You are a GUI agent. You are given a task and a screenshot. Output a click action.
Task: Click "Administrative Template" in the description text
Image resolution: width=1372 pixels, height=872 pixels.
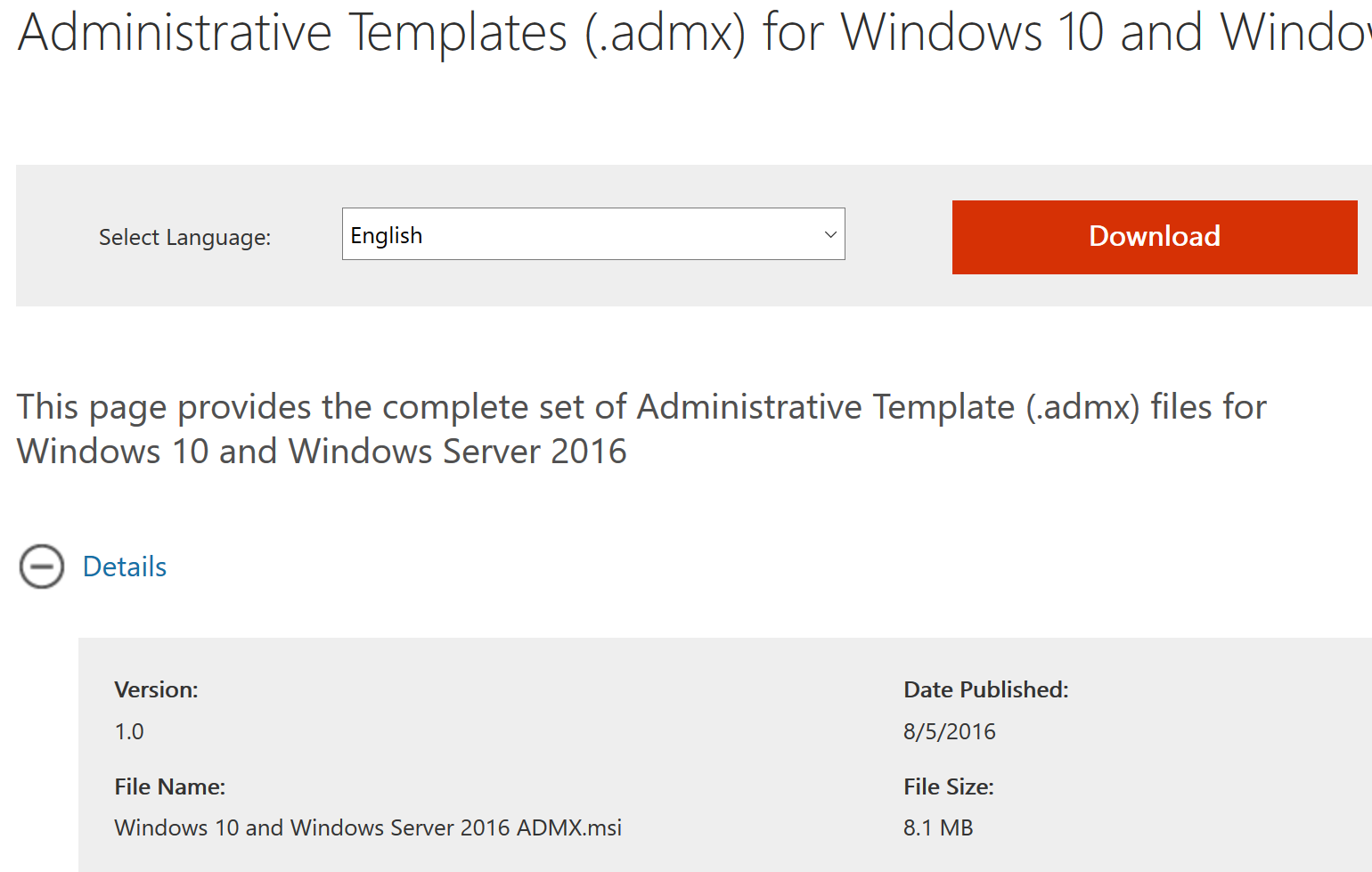(x=825, y=407)
